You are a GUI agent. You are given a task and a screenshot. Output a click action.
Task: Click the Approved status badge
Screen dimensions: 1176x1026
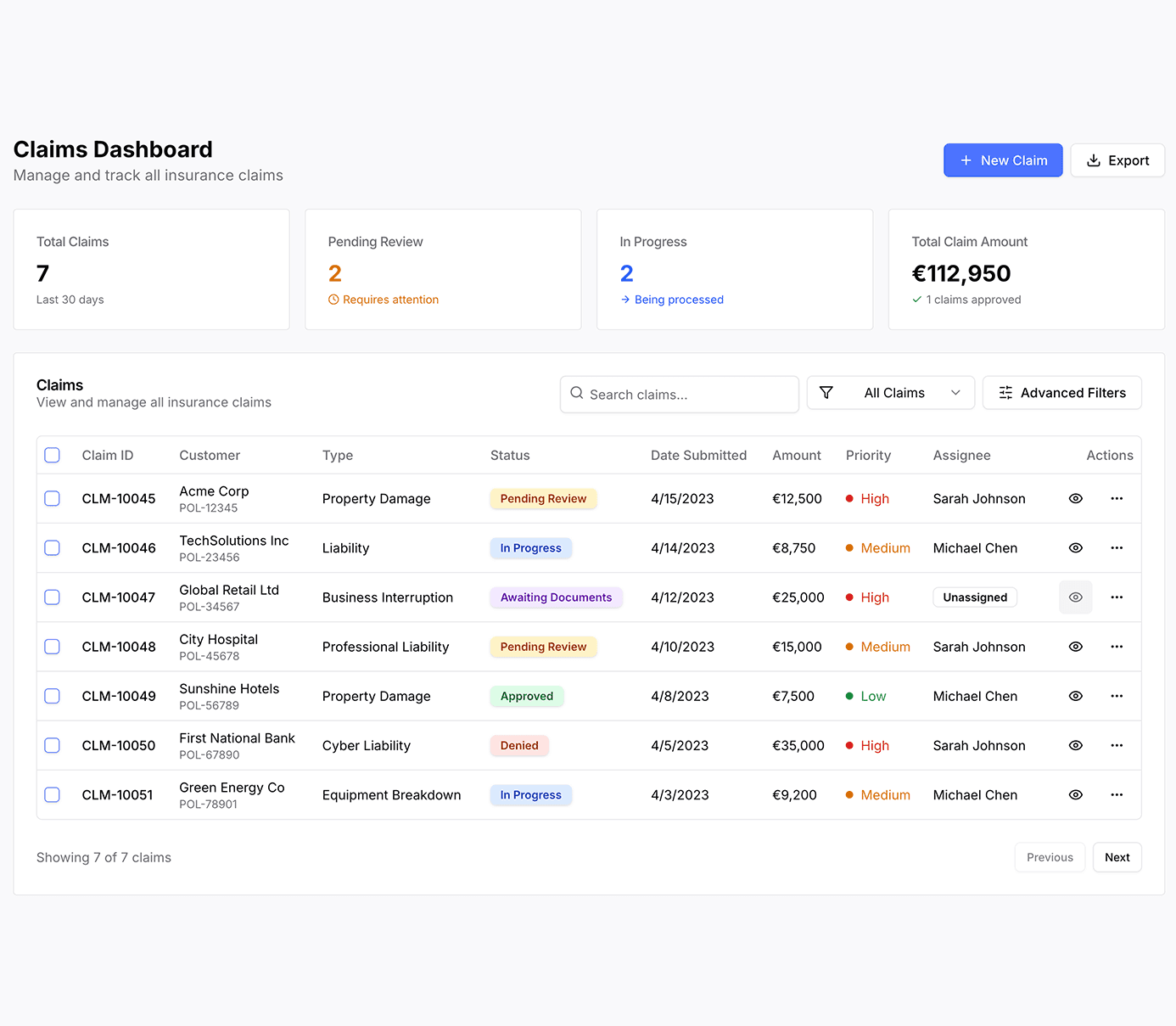[x=527, y=696]
